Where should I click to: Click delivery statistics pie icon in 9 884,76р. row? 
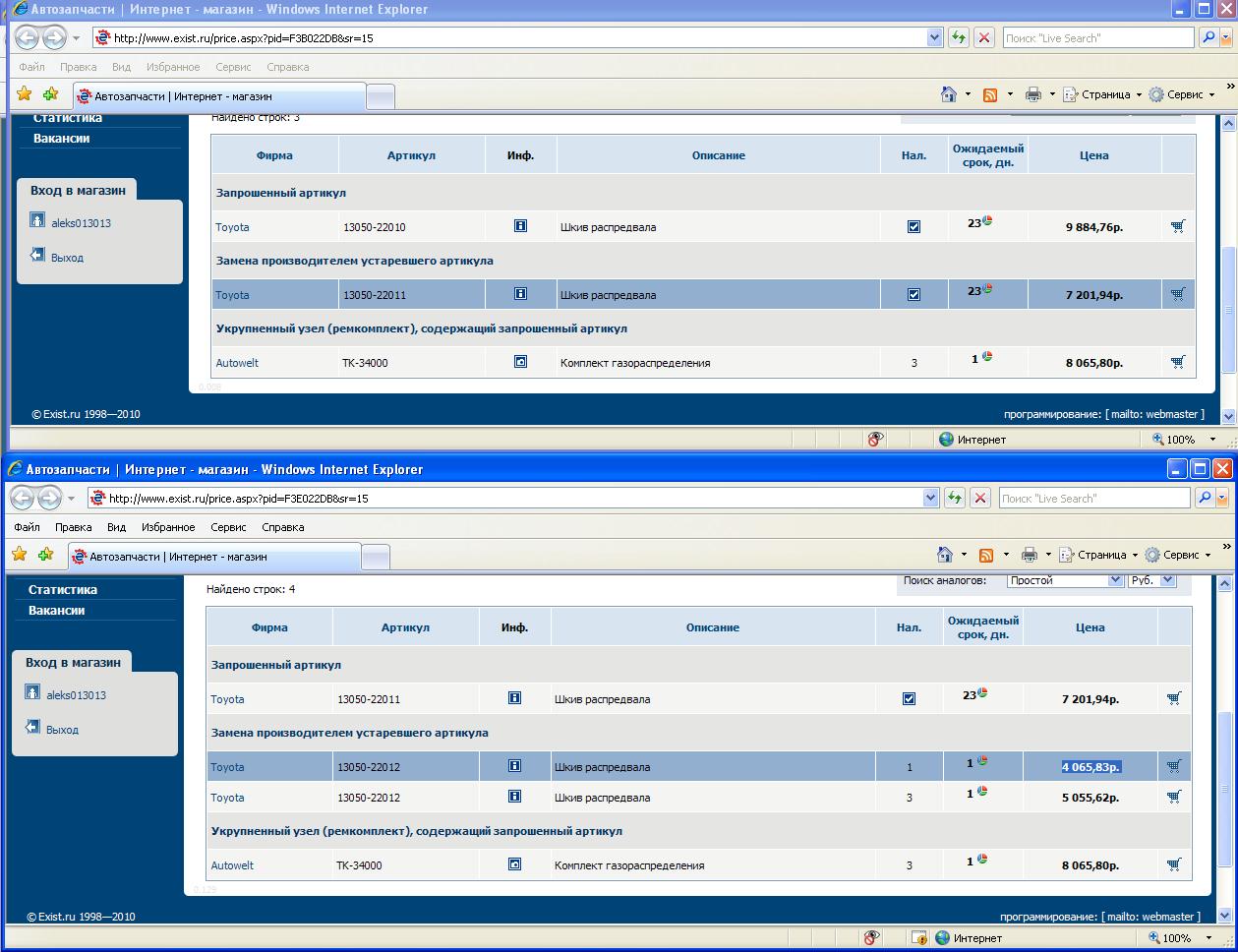pyautogui.click(x=986, y=221)
